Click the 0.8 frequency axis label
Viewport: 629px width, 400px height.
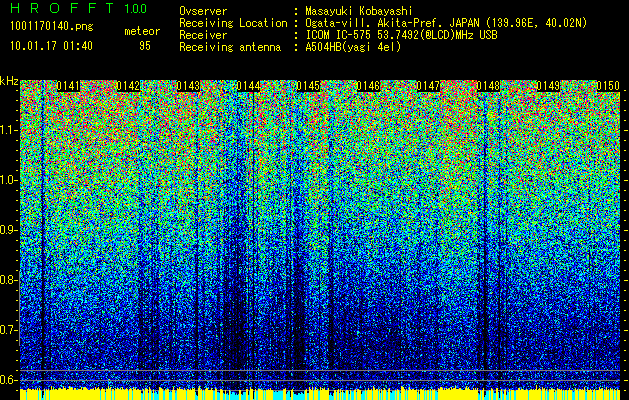pyautogui.click(x=9, y=280)
